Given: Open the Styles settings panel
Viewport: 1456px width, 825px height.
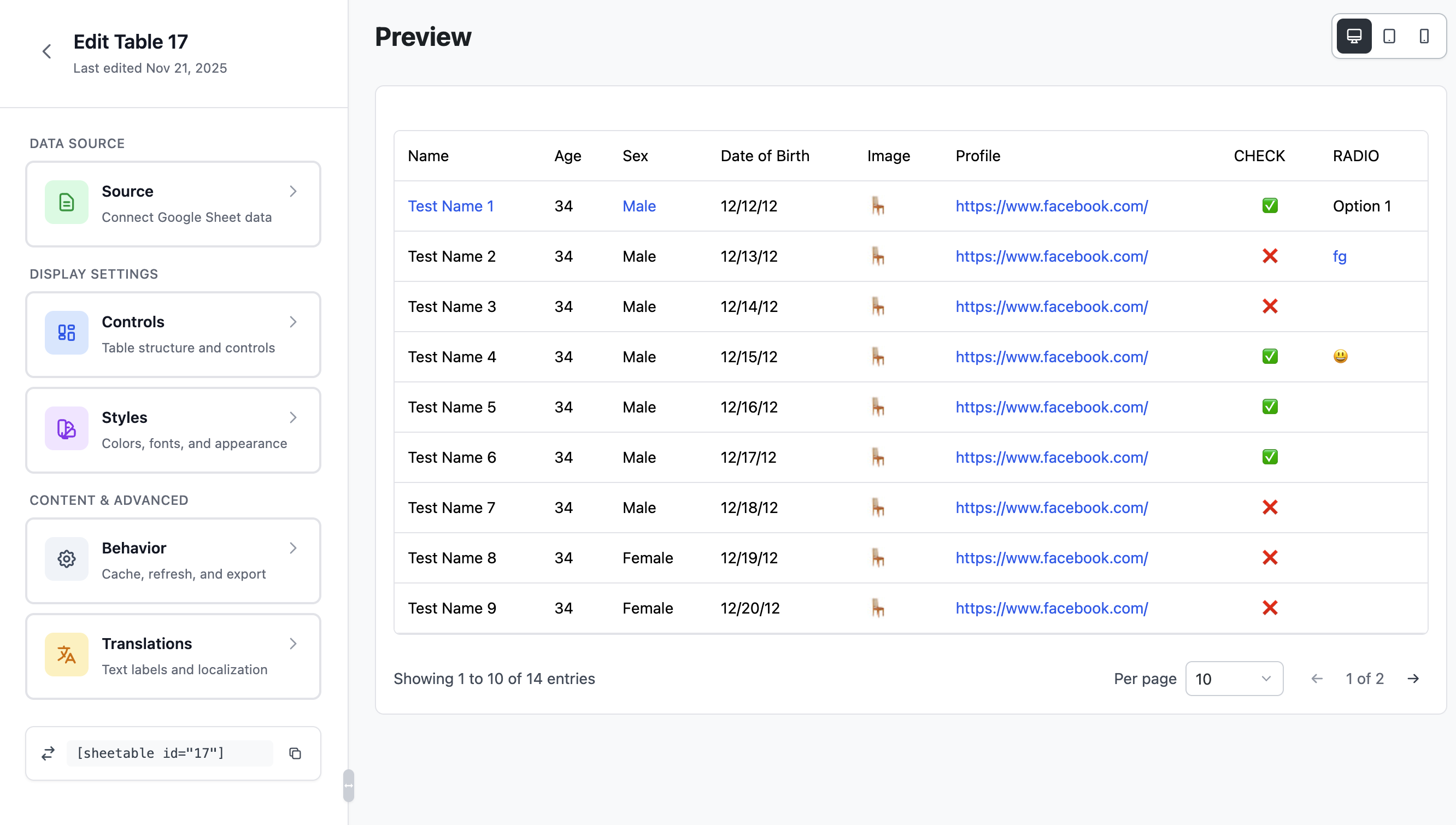Looking at the screenshot, I should click(x=173, y=430).
